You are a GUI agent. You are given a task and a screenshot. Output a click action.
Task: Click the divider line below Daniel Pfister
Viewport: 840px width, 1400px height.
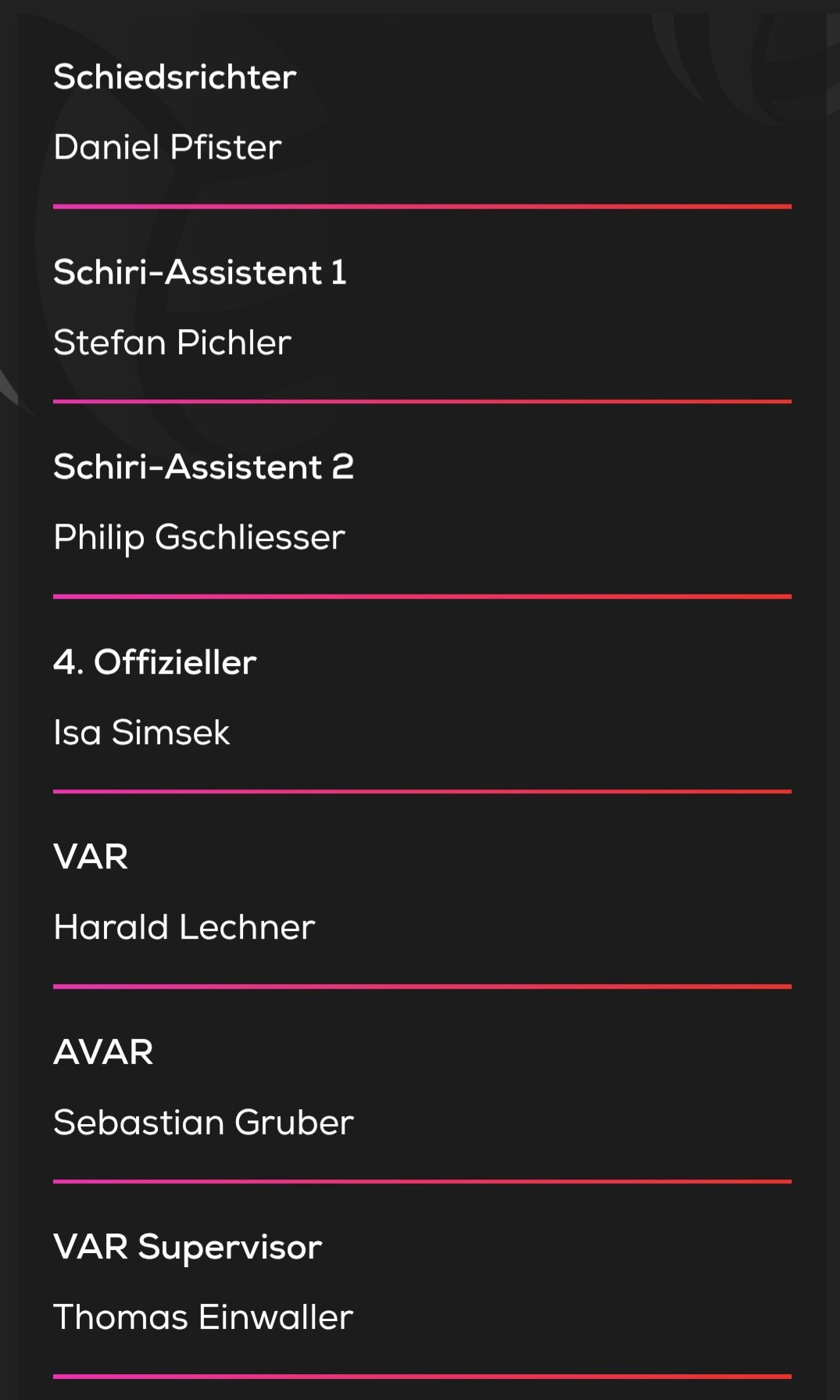click(422, 206)
